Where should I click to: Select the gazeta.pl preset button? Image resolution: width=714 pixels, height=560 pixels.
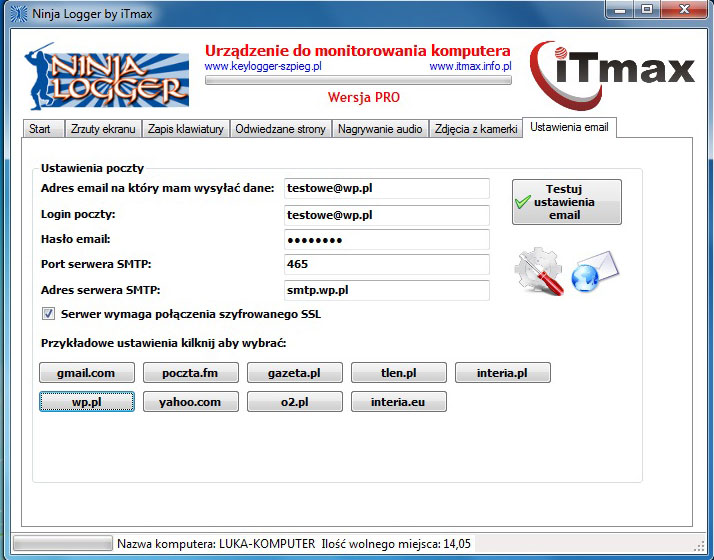(295, 373)
